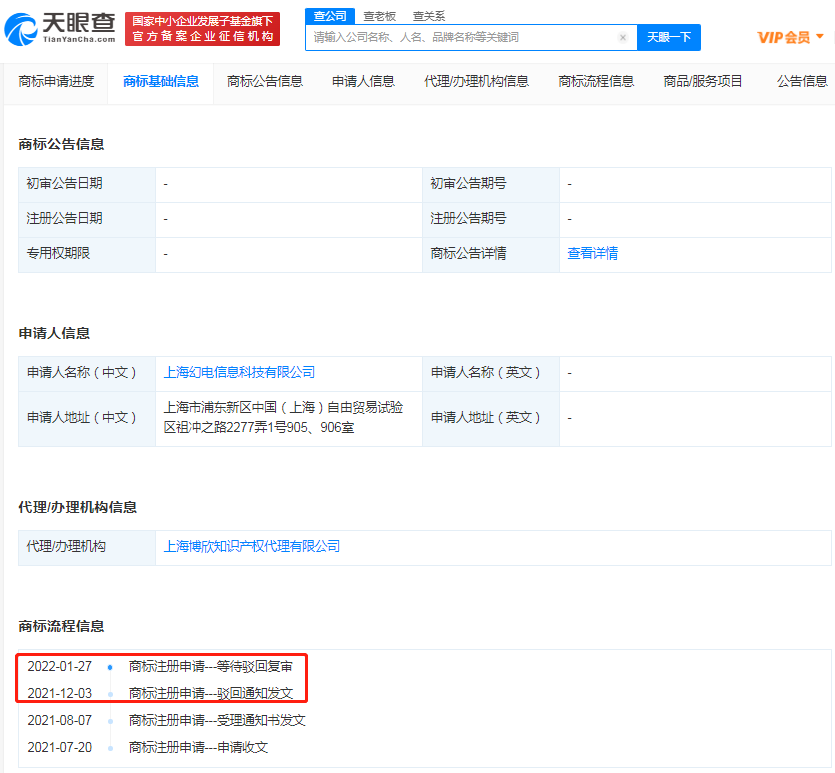Jump to the 商标流程信息 tab
The image size is (835, 773).
[596, 81]
